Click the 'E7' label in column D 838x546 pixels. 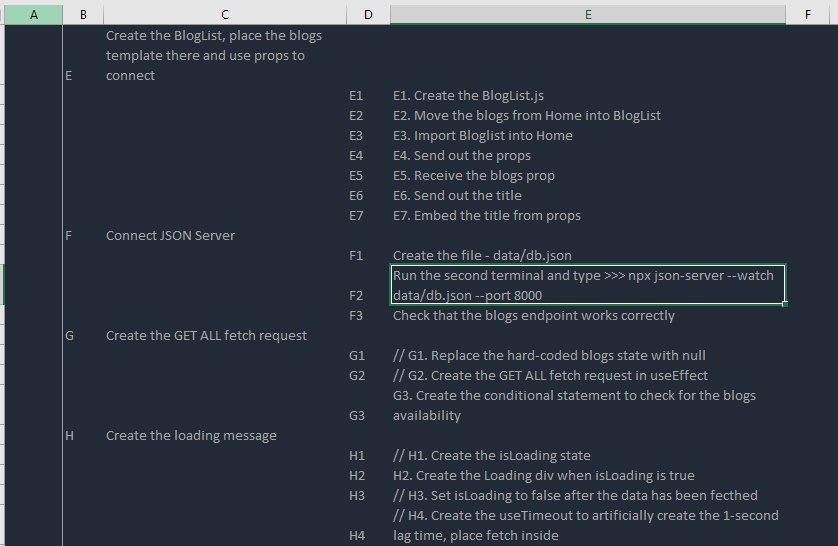[356, 215]
